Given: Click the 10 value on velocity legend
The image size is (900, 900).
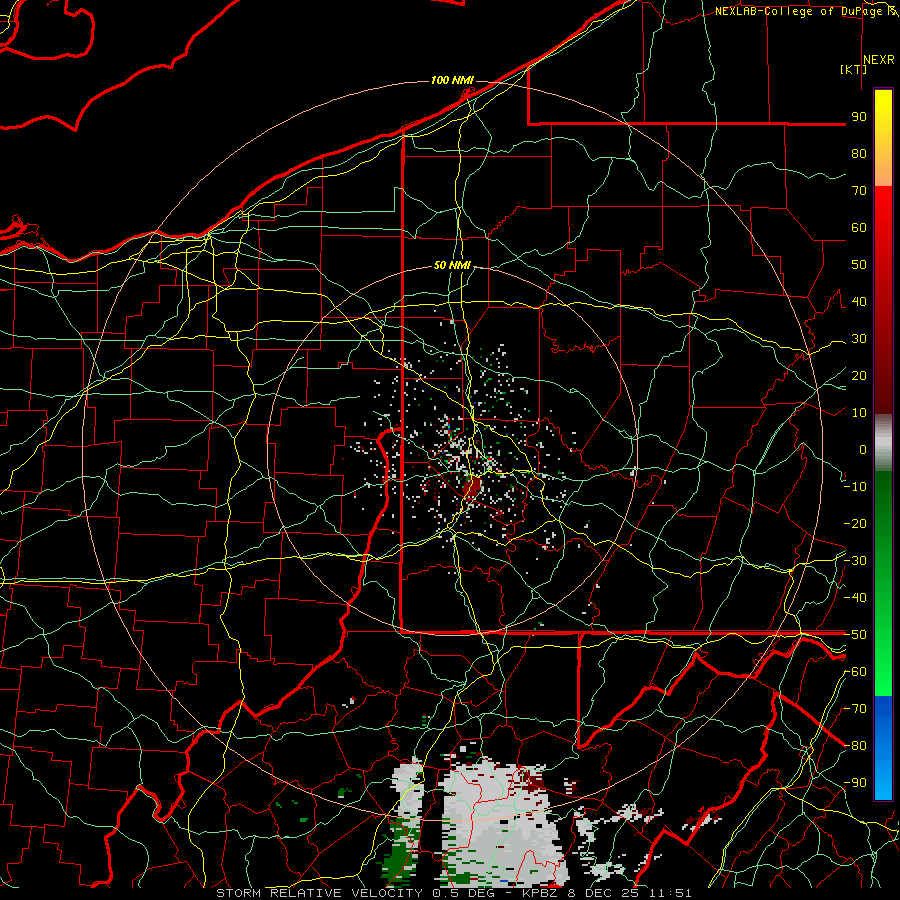Looking at the screenshot, I should coord(859,413).
